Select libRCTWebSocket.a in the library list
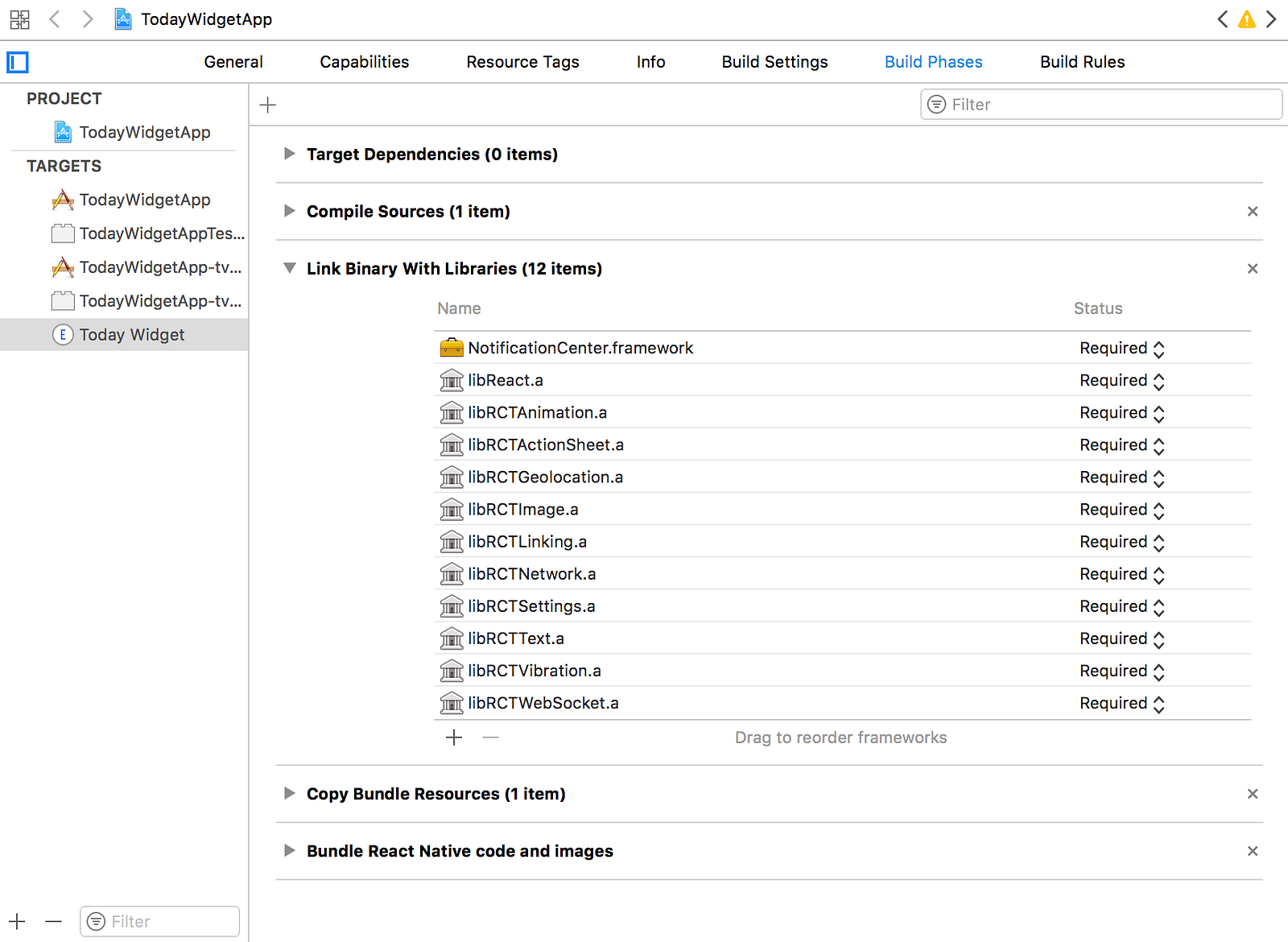The width and height of the screenshot is (1288, 942). [x=543, y=703]
